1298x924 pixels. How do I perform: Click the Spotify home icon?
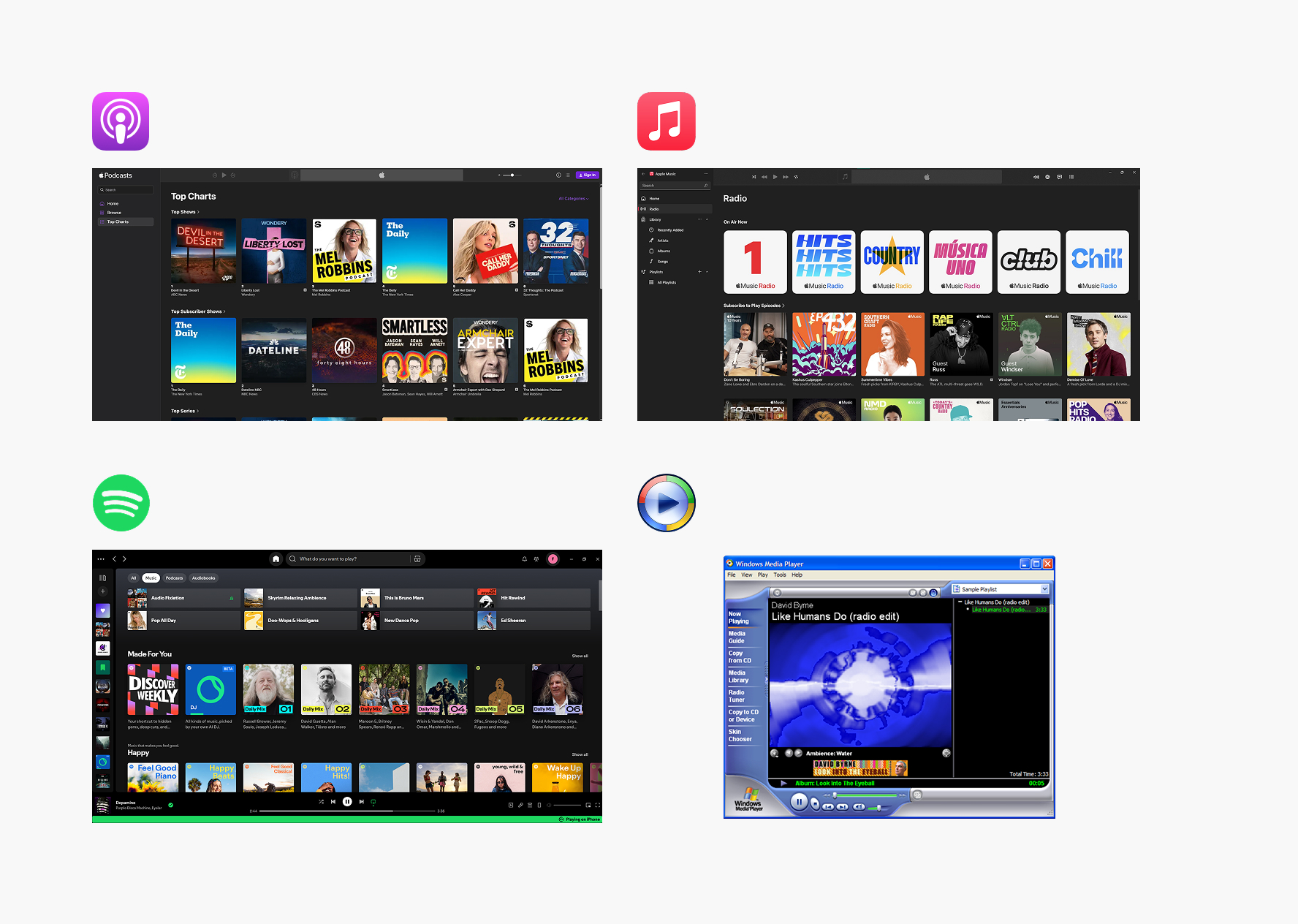(276, 559)
